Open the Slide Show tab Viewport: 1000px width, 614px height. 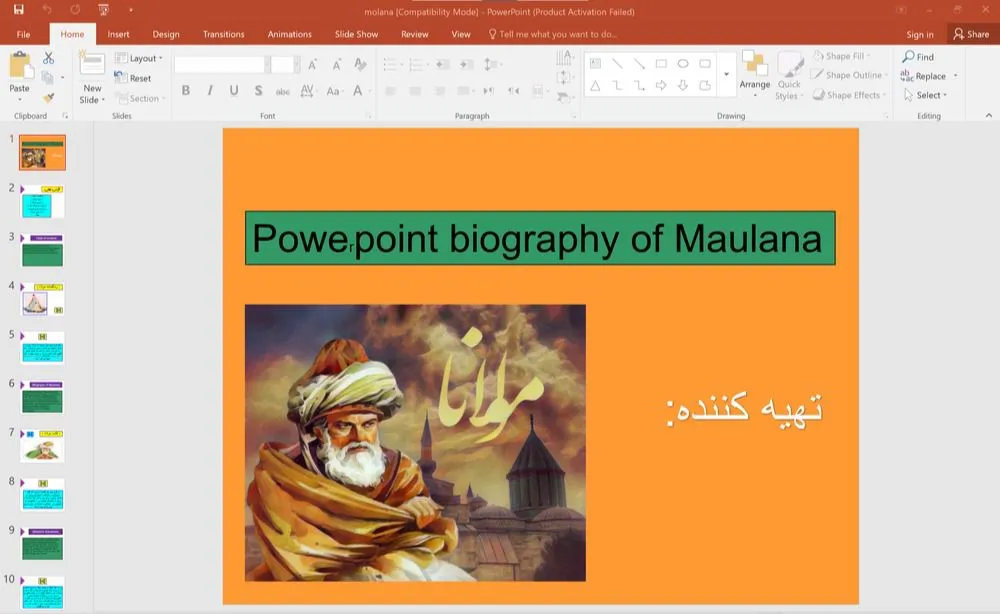click(356, 34)
